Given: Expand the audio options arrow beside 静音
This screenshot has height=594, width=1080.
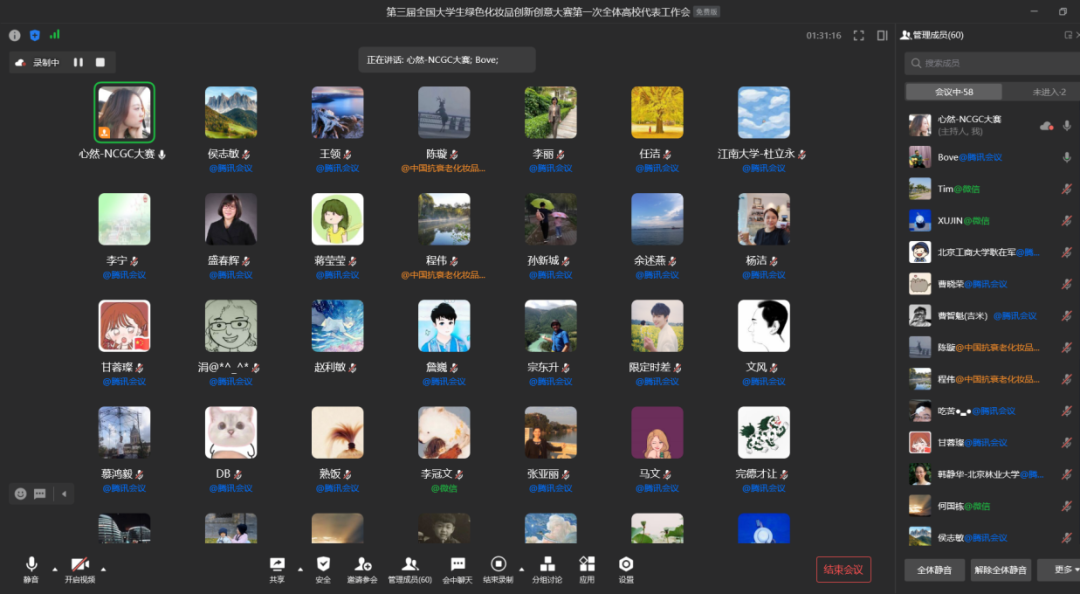Looking at the screenshot, I should [55, 569].
